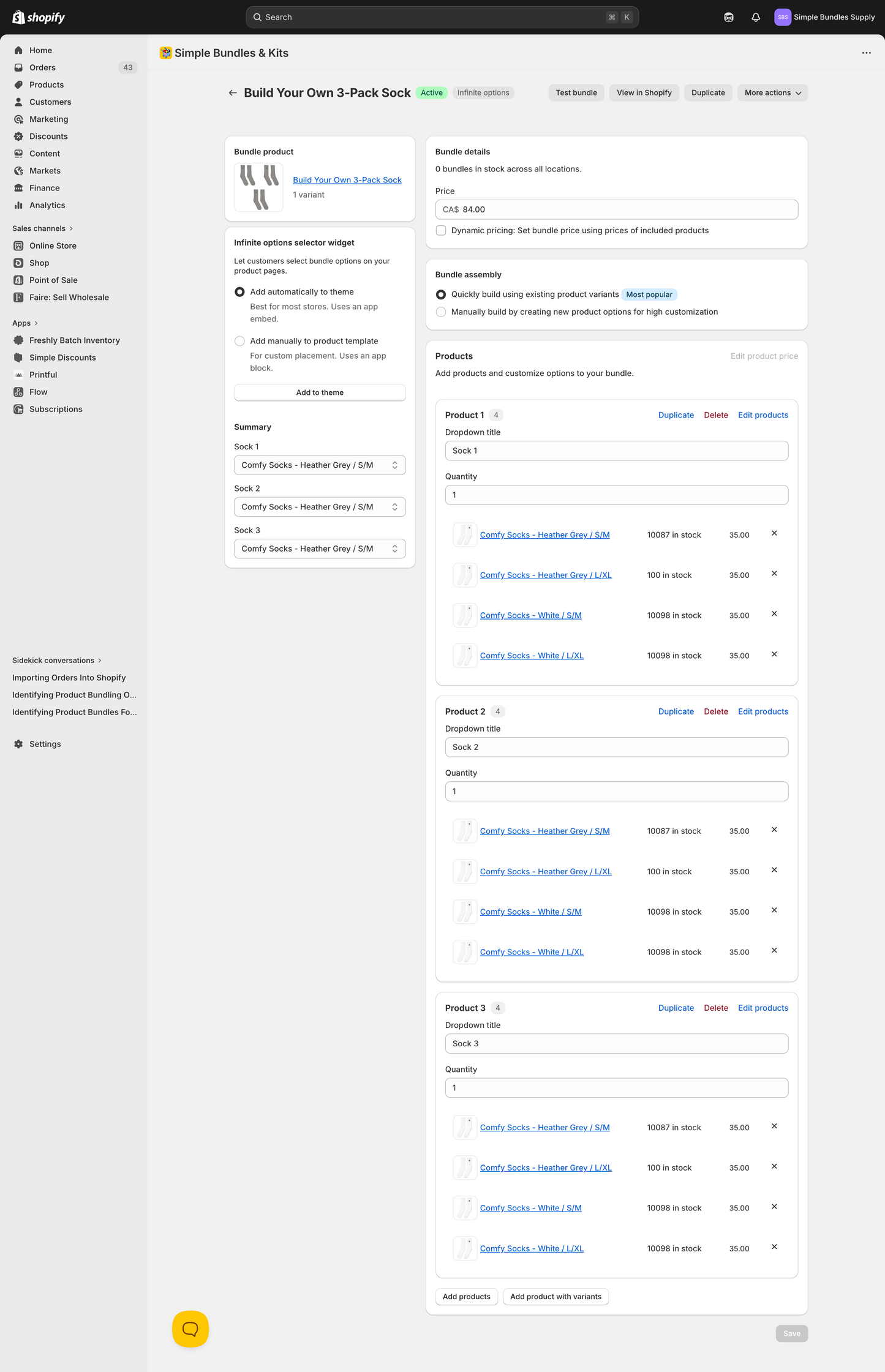
Task: Open the Sidekick assistant icon
Action: (729, 17)
